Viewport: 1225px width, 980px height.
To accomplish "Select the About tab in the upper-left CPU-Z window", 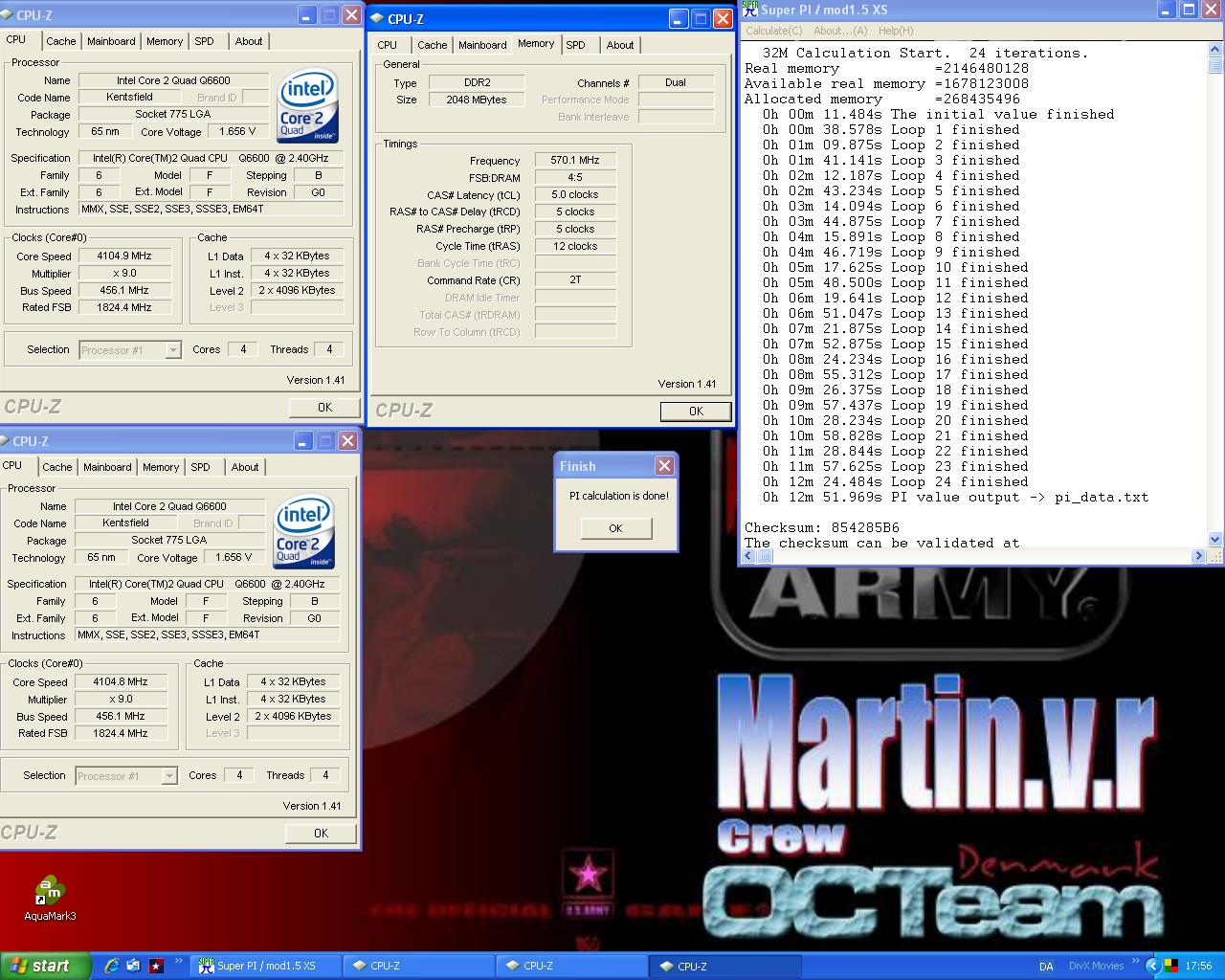I will coord(249,41).
